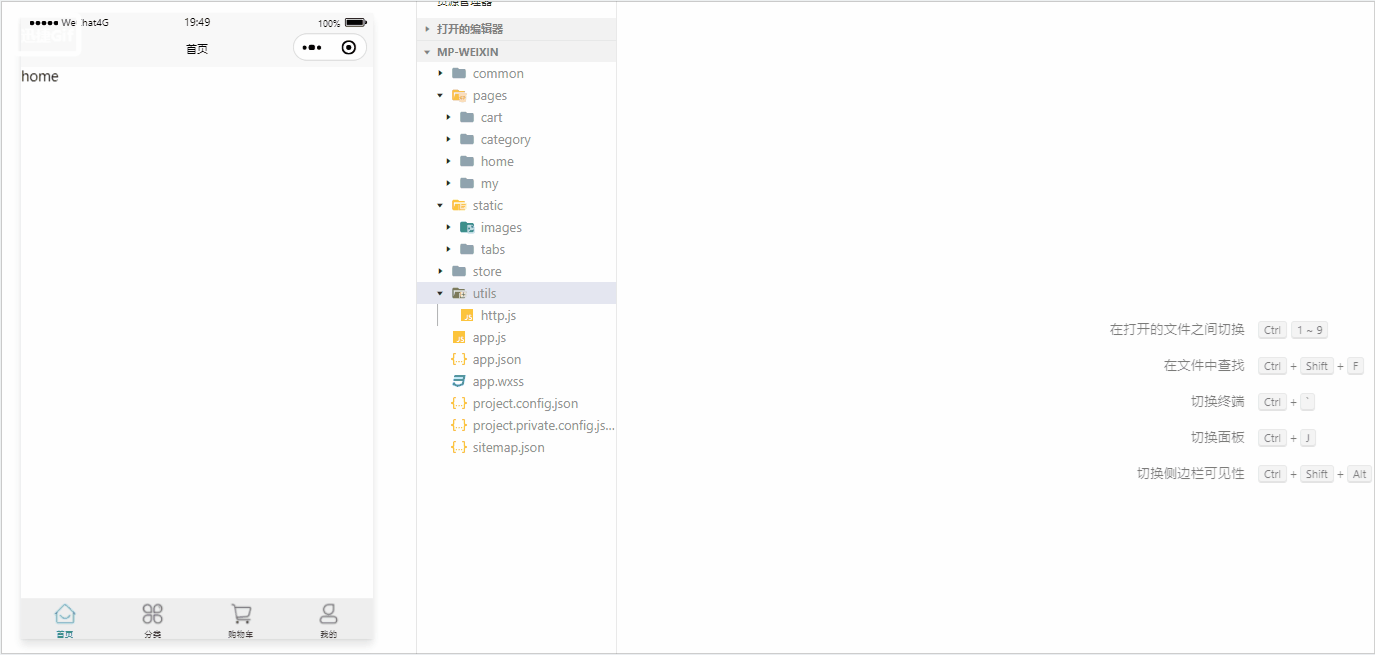The height and width of the screenshot is (655, 1375).
Task: Tap the 分类 category tab icon
Action: tap(152, 614)
